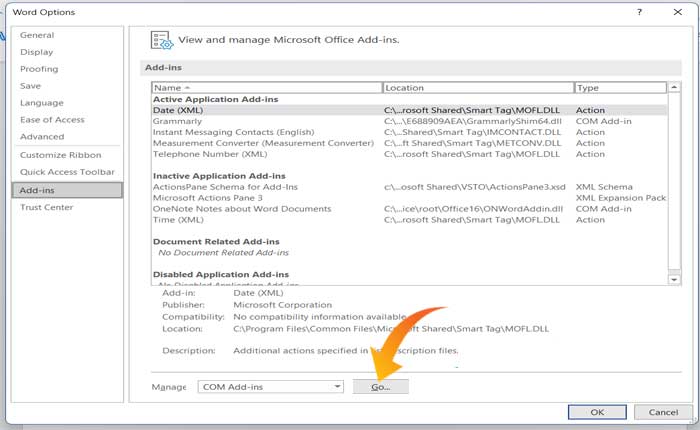Click the Help question mark button

638,11
